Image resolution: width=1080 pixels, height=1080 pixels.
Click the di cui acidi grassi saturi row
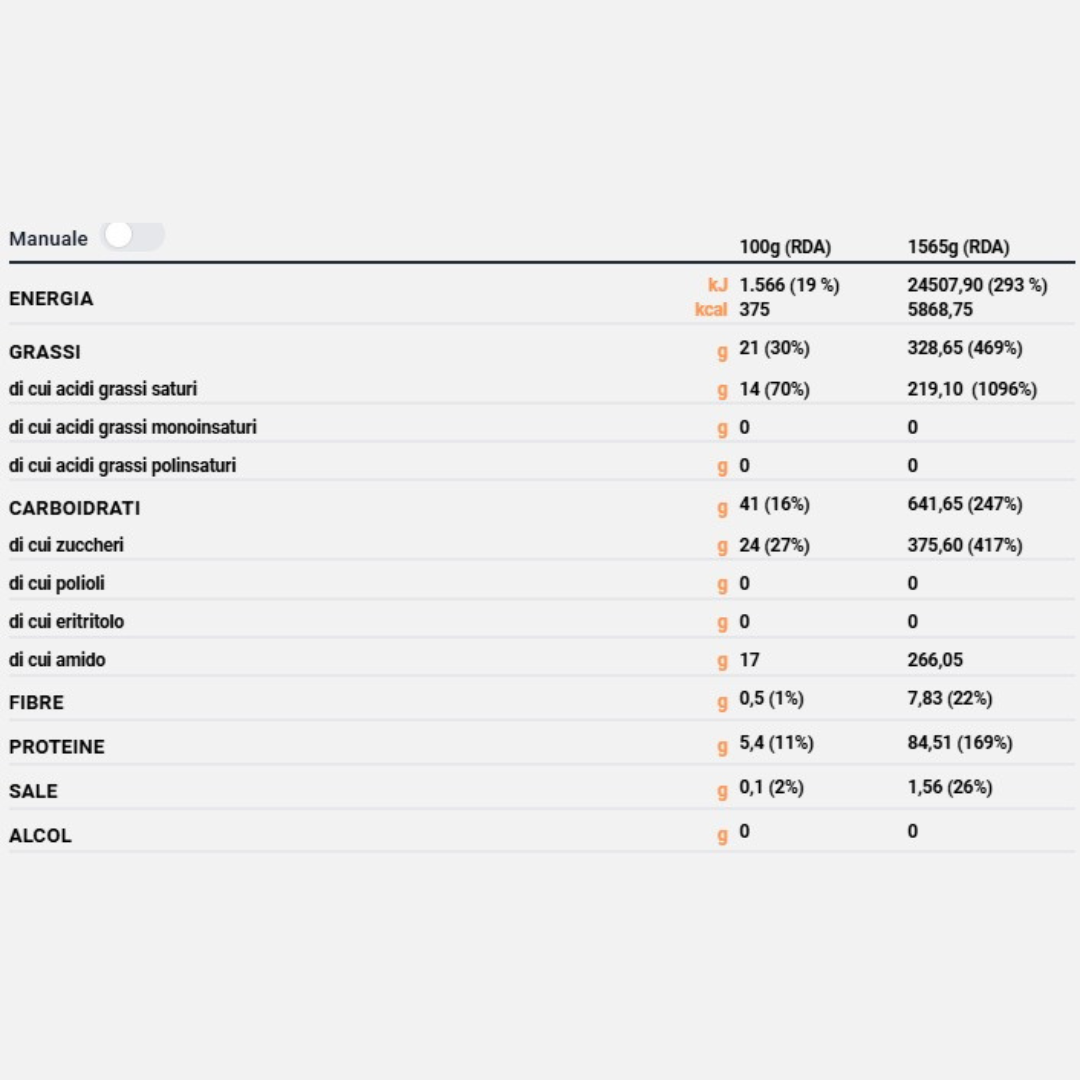(x=541, y=389)
